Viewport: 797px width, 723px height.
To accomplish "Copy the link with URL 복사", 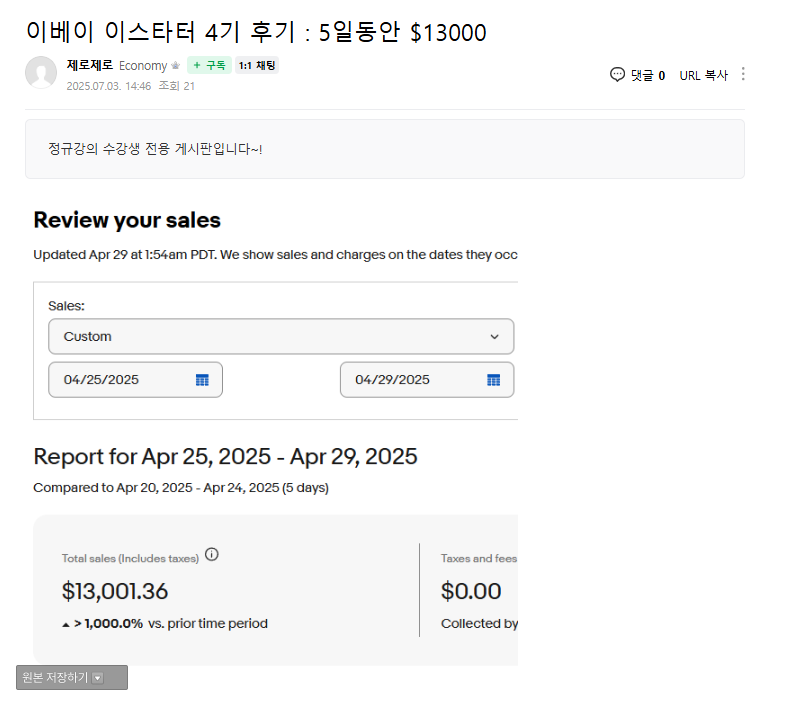I will click(703, 75).
